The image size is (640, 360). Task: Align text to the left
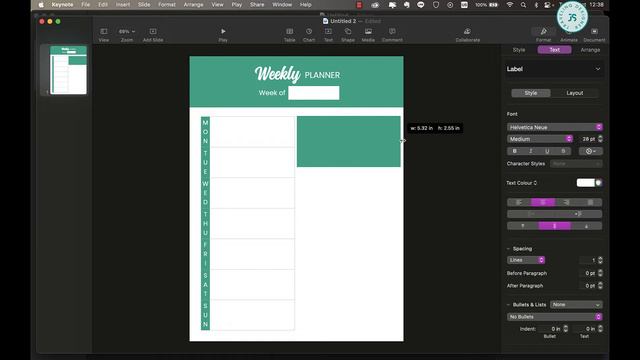tap(519, 202)
